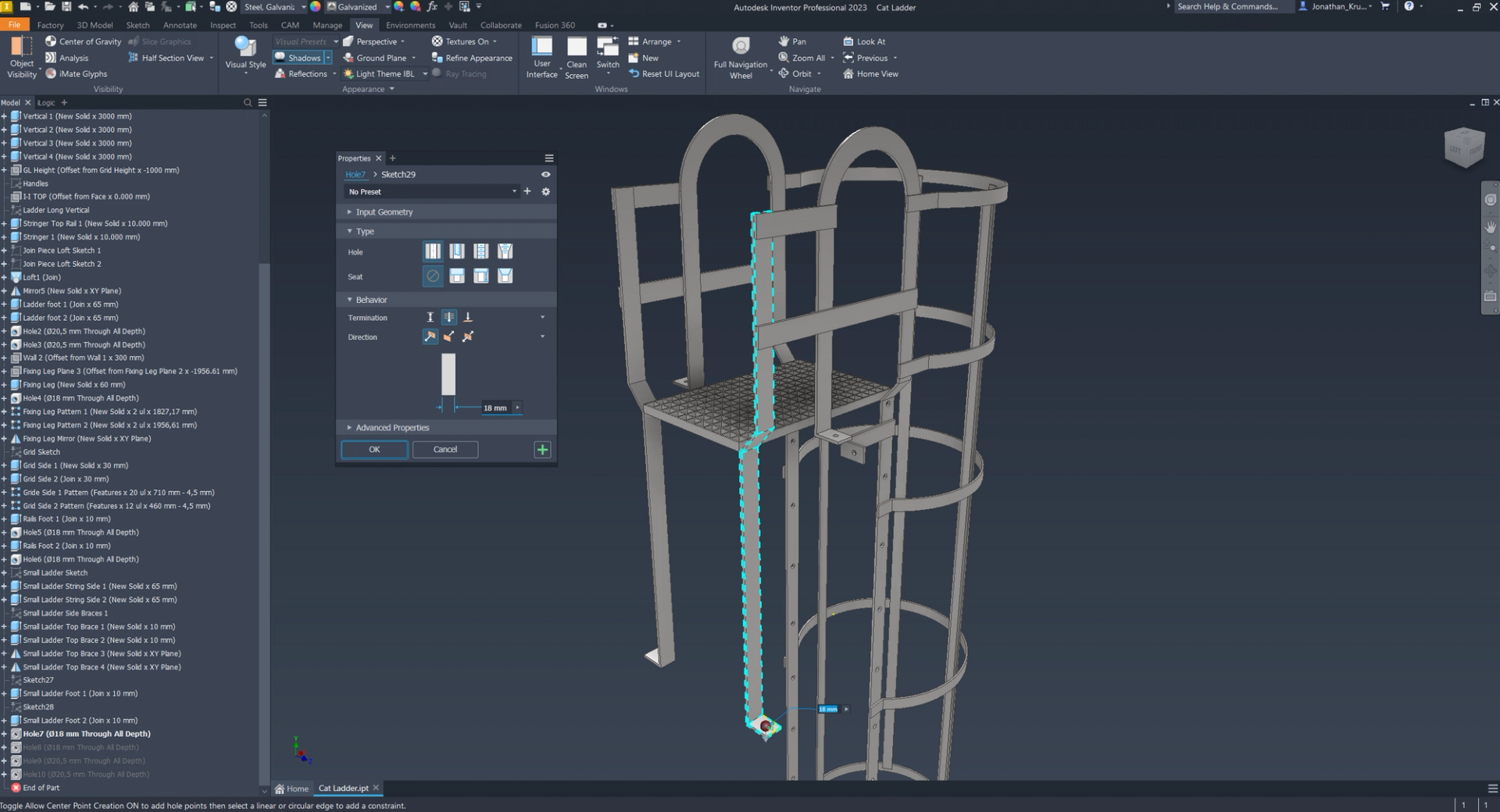Open the appearance color wheel in title bar
Viewport: 1500px width, 812px height.
tap(316, 7)
